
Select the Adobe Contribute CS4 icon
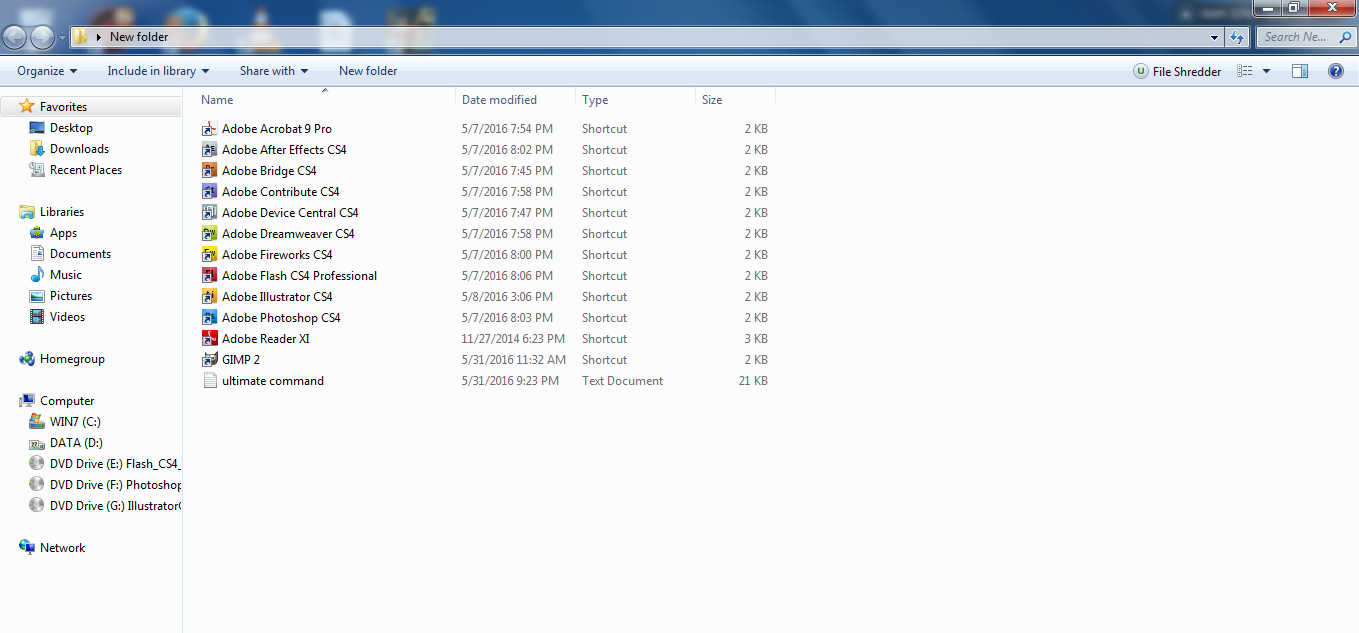click(x=210, y=192)
